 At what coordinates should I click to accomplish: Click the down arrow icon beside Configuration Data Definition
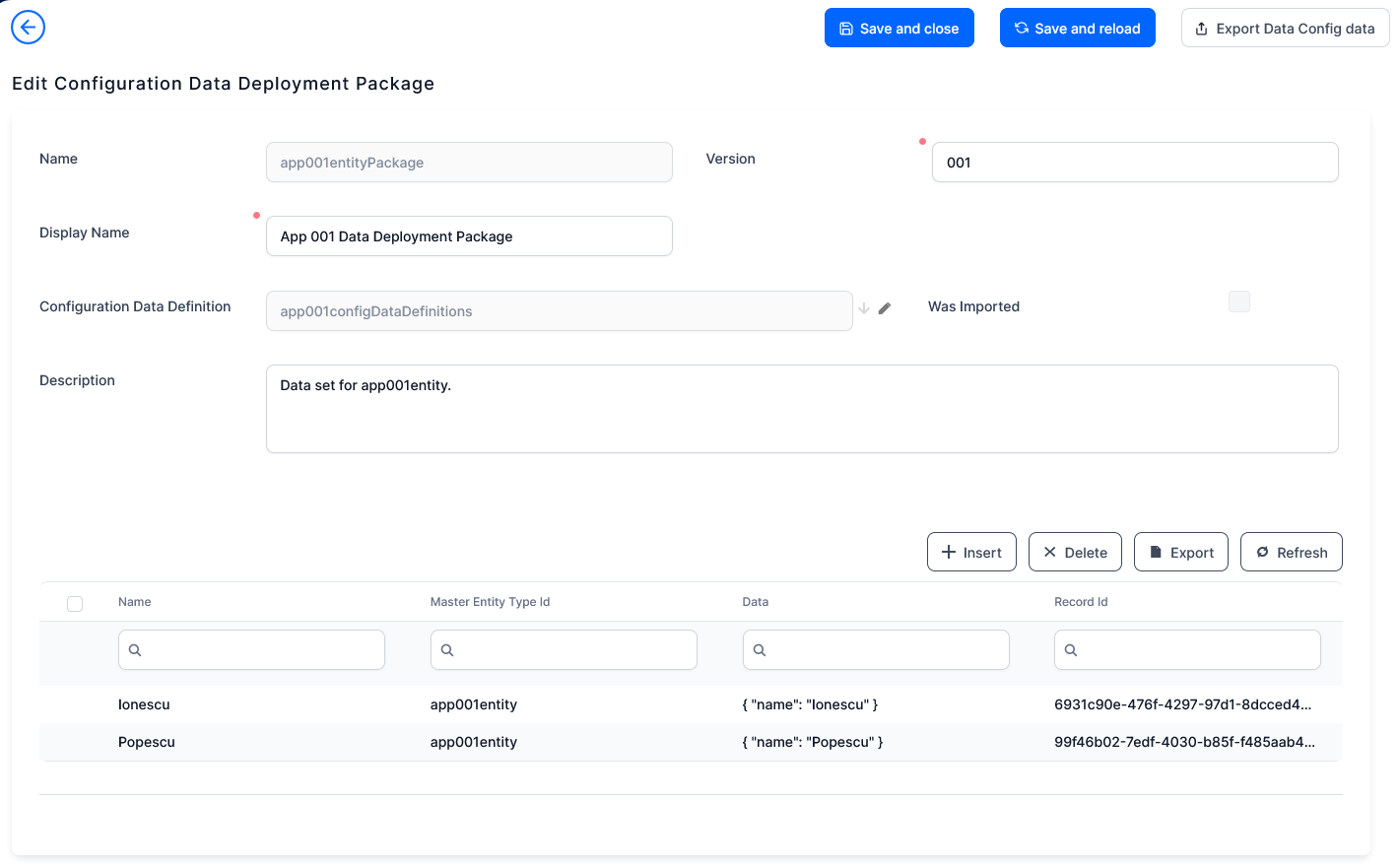click(864, 308)
